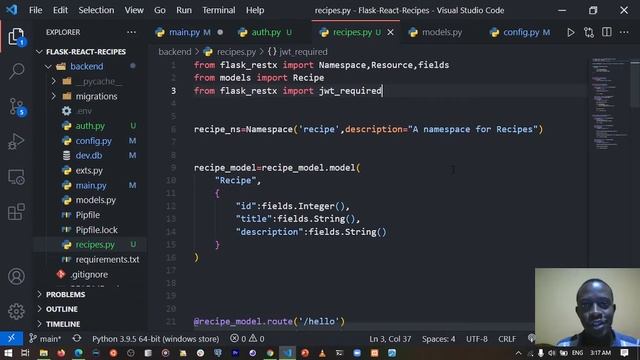Expand the __pycache__ folder
The height and width of the screenshot is (360, 640).
53,81
